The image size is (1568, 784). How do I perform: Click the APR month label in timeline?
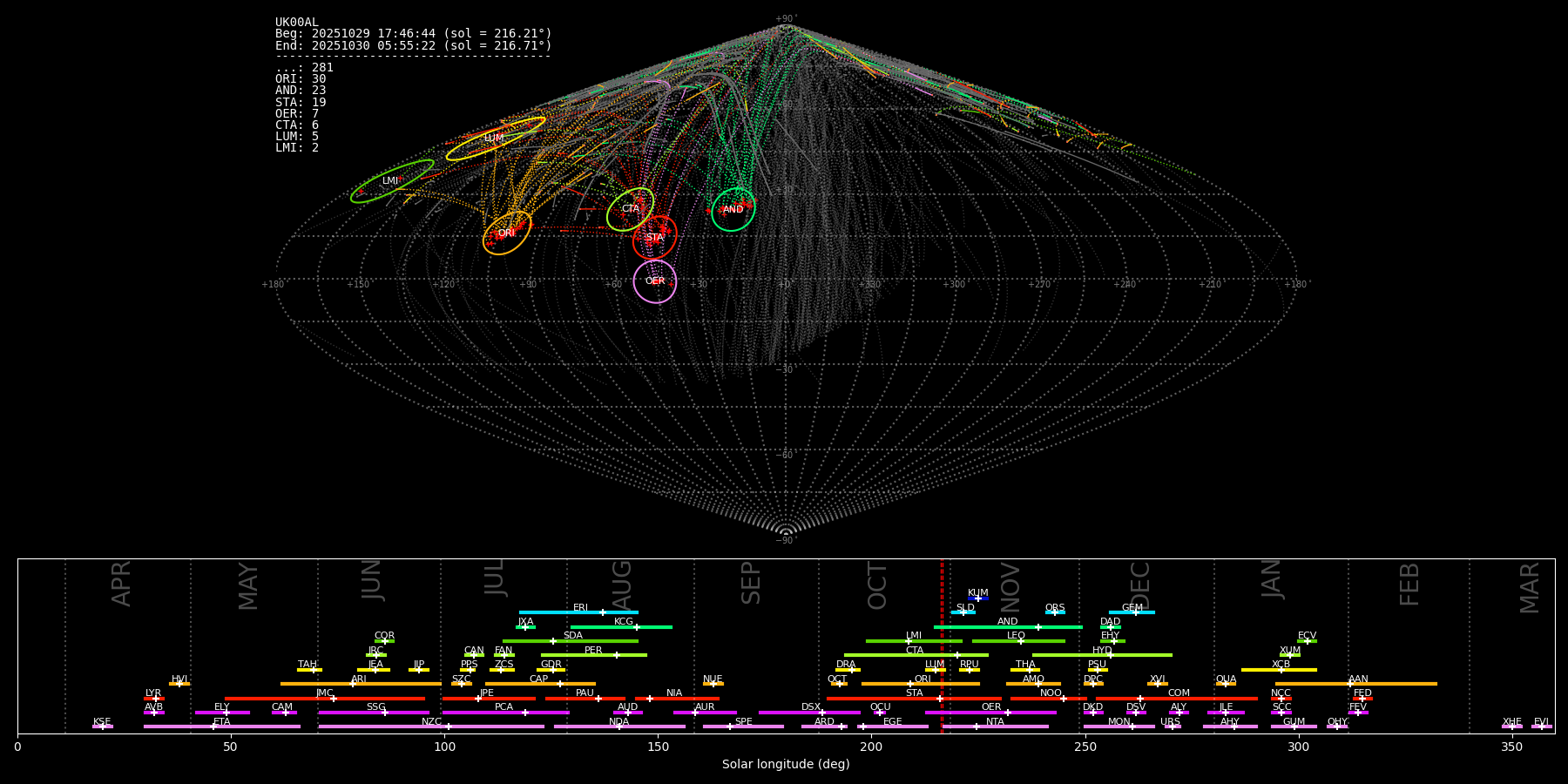pos(121,584)
